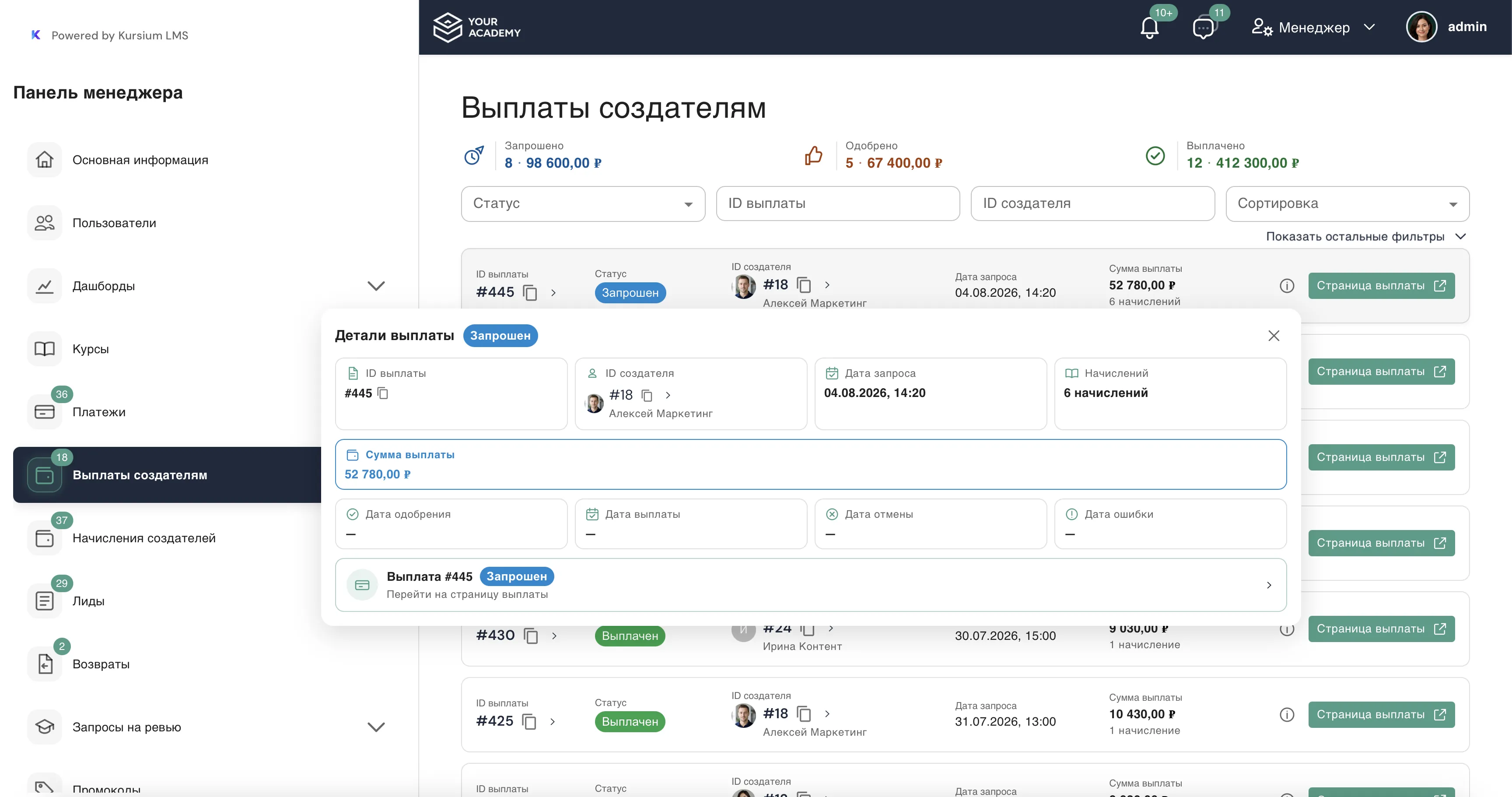This screenshot has height=797, width=1512.
Task: Click the Платежи card icon
Action: 45,412
